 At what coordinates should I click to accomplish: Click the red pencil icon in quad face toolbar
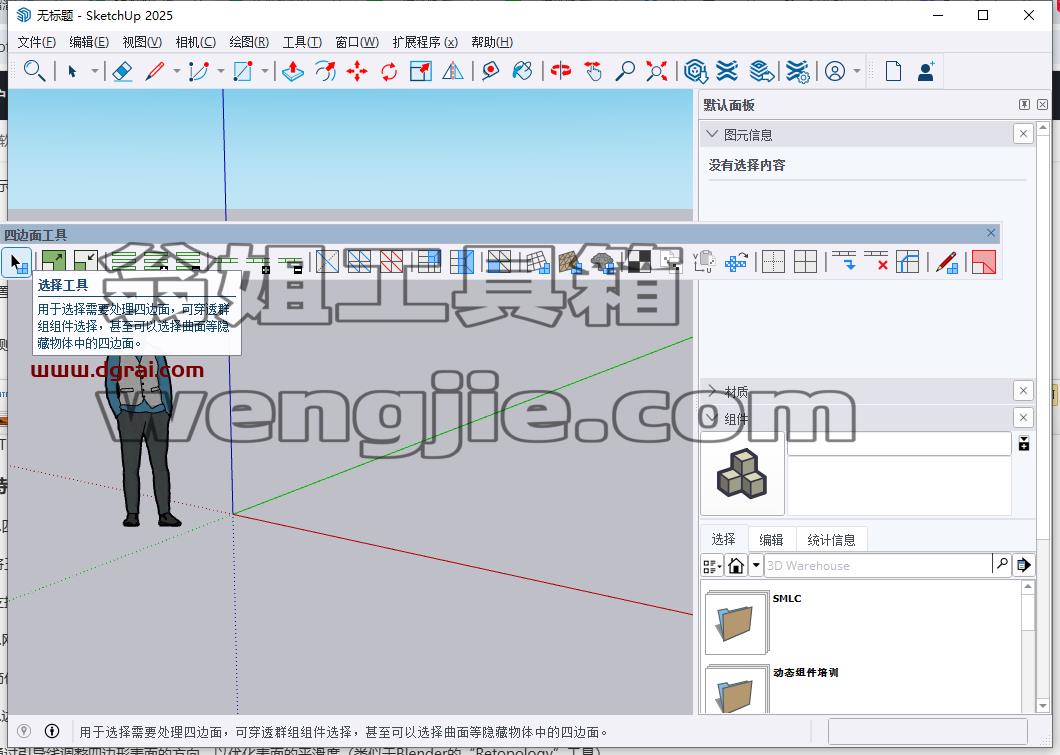tap(946, 262)
